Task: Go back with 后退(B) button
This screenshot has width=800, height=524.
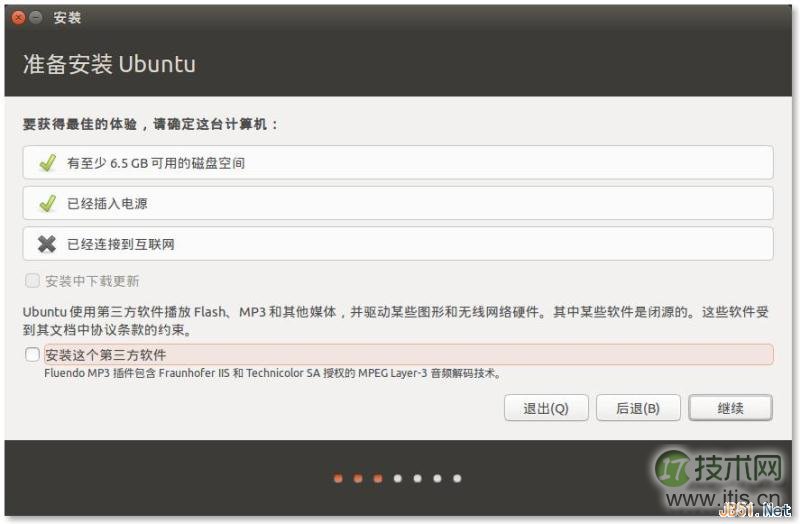Action: 638,408
